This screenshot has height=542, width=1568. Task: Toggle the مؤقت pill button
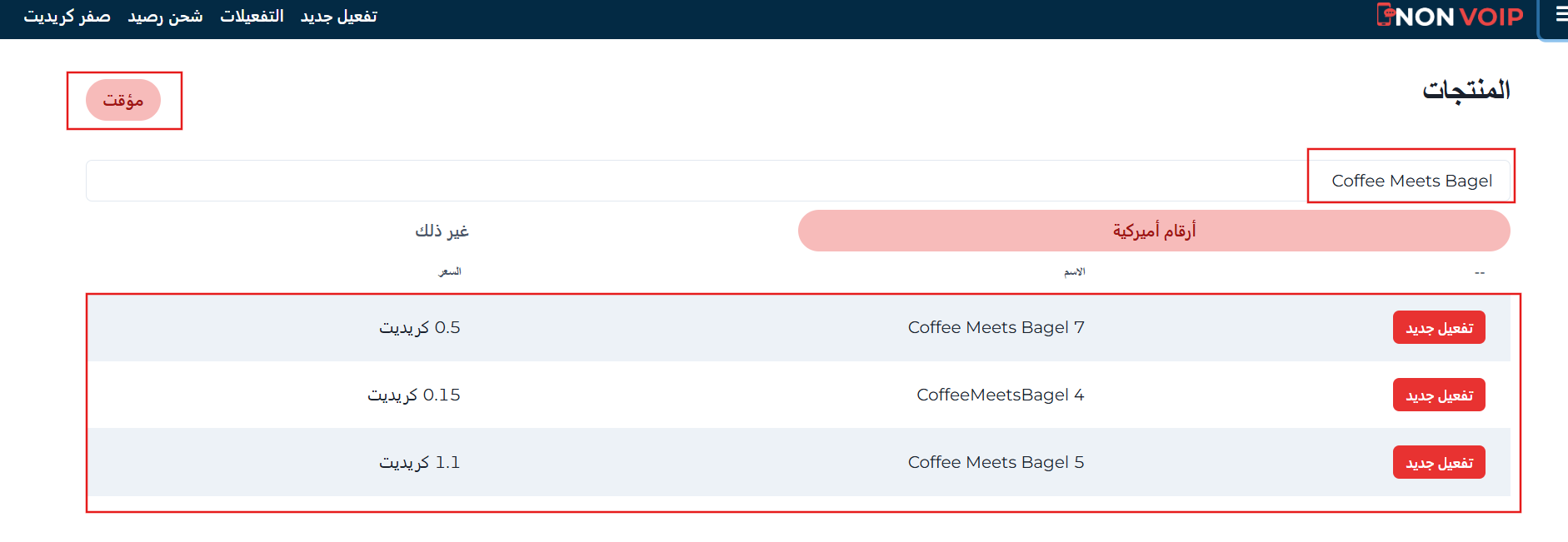[x=123, y=101]
